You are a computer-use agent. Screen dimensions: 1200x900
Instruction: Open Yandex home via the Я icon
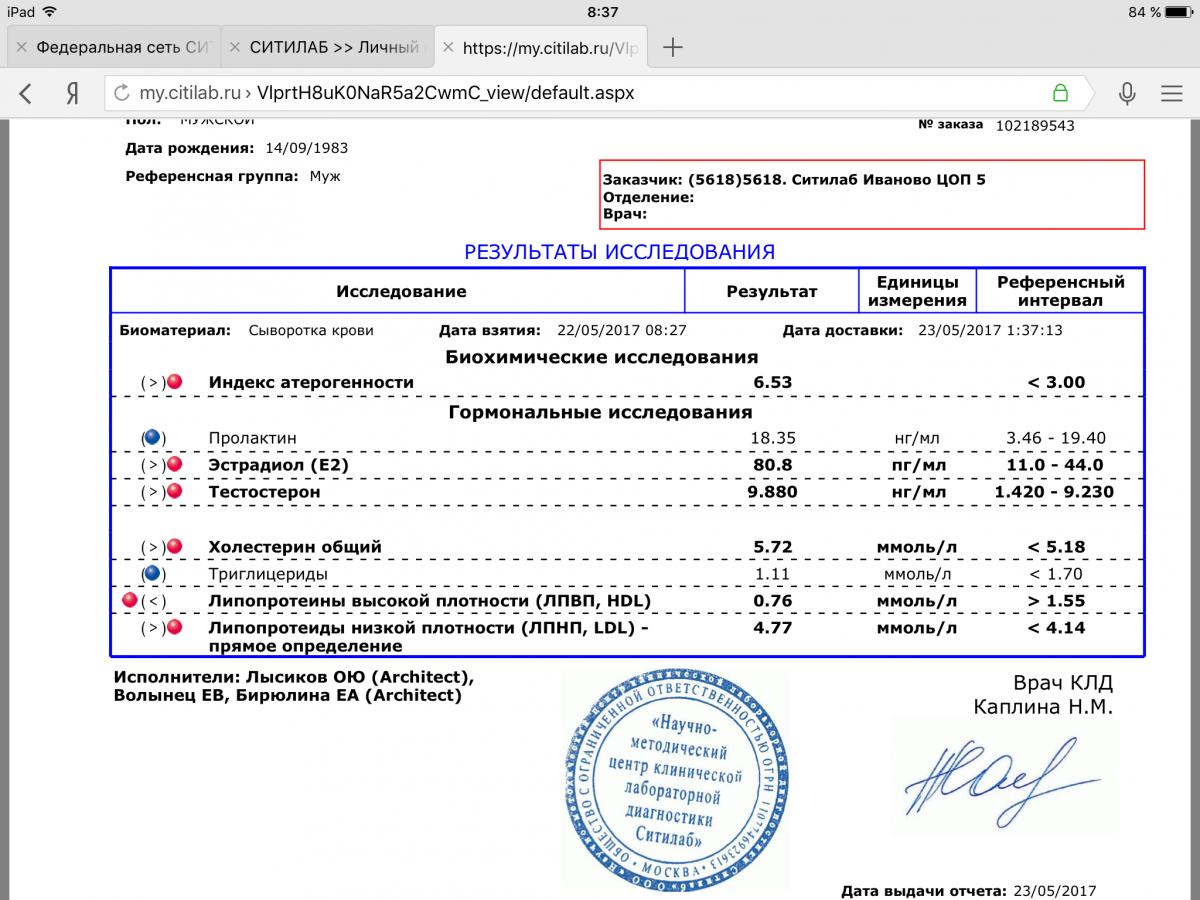coord(72,94)
